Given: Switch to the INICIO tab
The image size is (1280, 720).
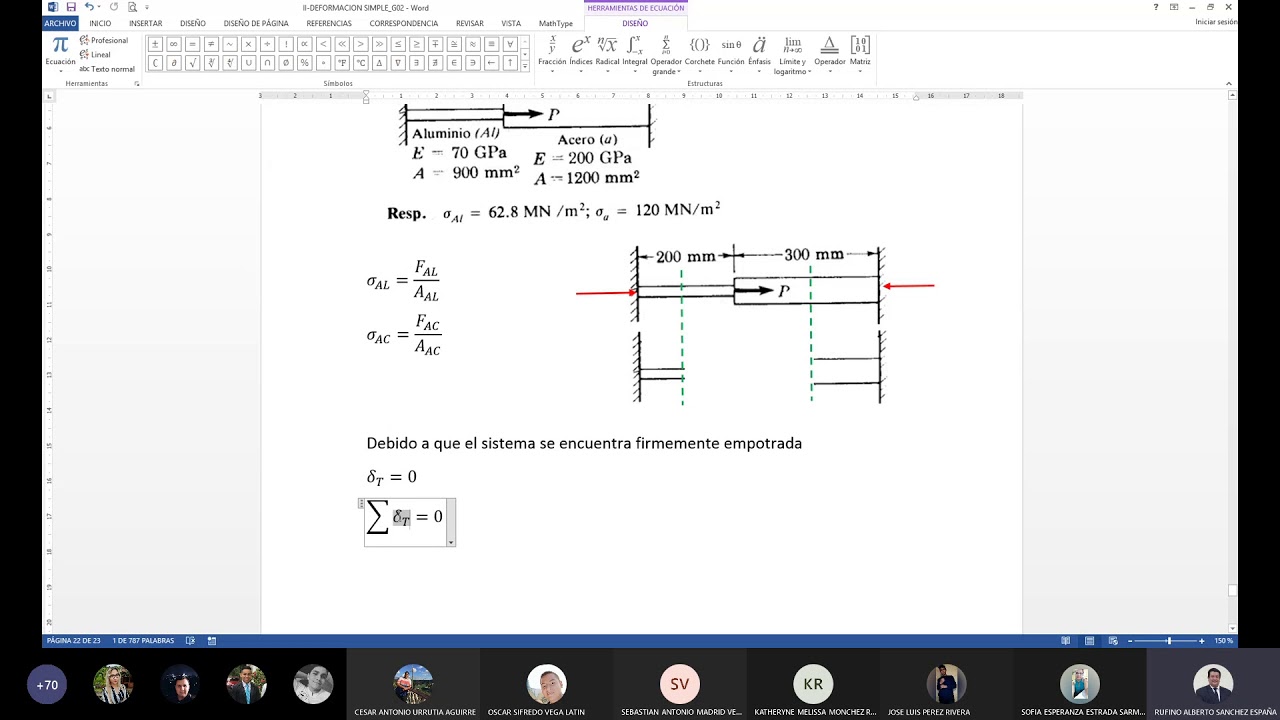Looking at the screenshot, I should click(x=100, y=23).
